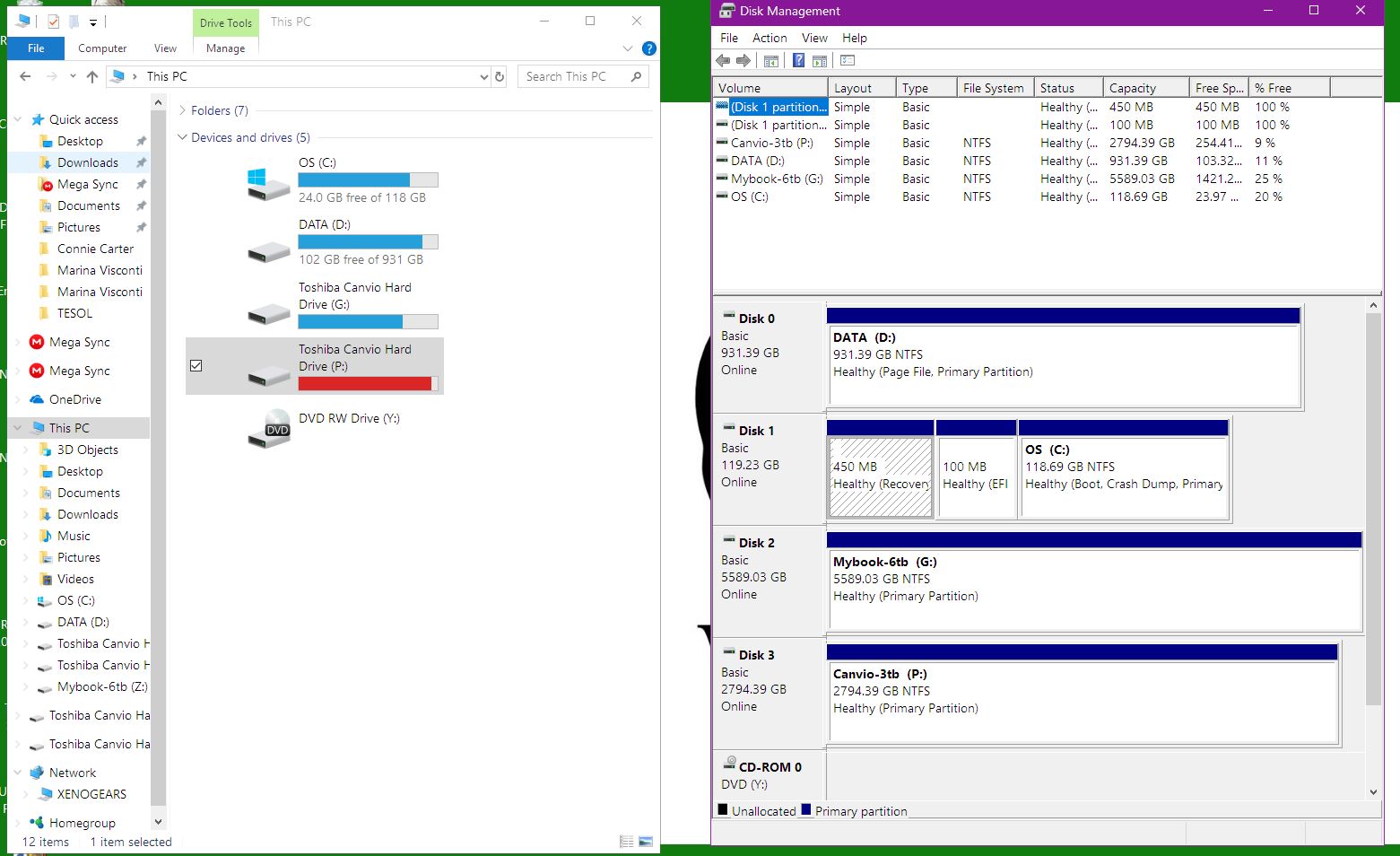1400x856 pixels.
Task: Switch to the Manage ribbon tab
Action: 226,48
